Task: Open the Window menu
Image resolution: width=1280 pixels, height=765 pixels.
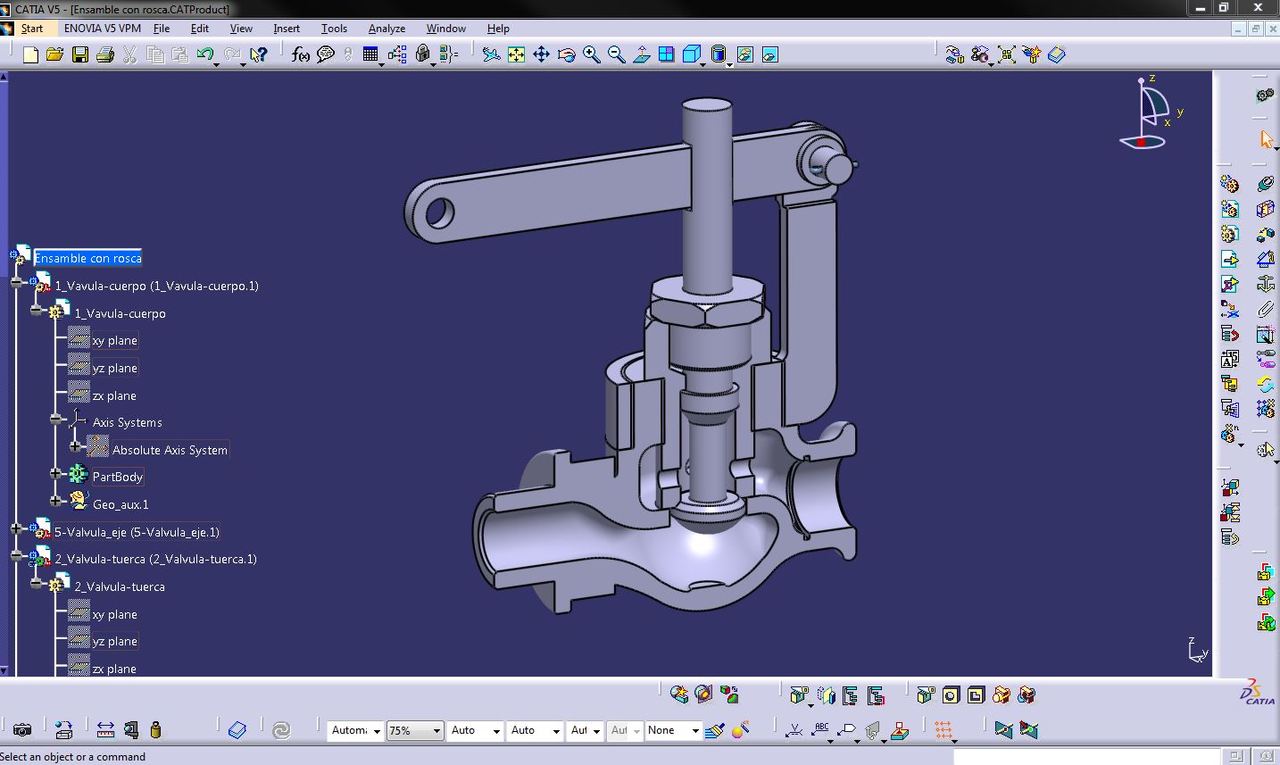Action: [446, 28]
